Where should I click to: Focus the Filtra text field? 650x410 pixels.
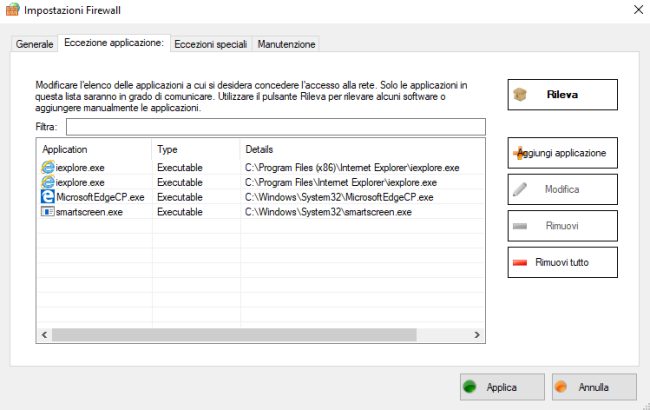click(x=275, y=127)
